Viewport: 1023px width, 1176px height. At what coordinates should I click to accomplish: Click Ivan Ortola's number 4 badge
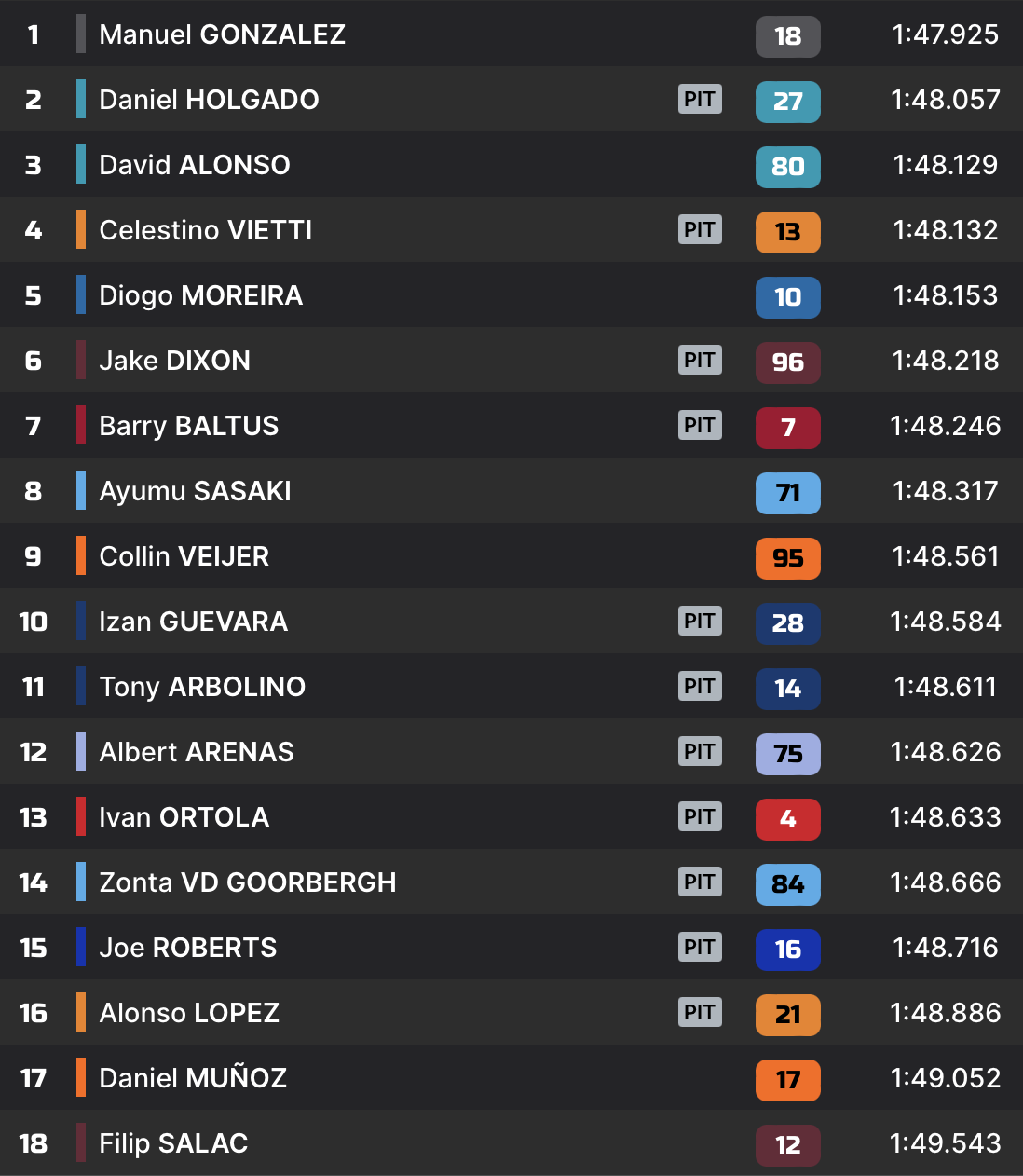787,819
